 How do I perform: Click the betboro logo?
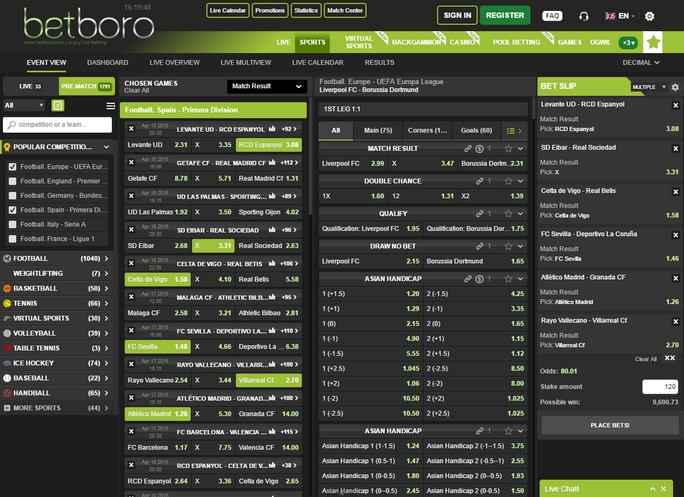pyautogui.click(x=89, y=26)
